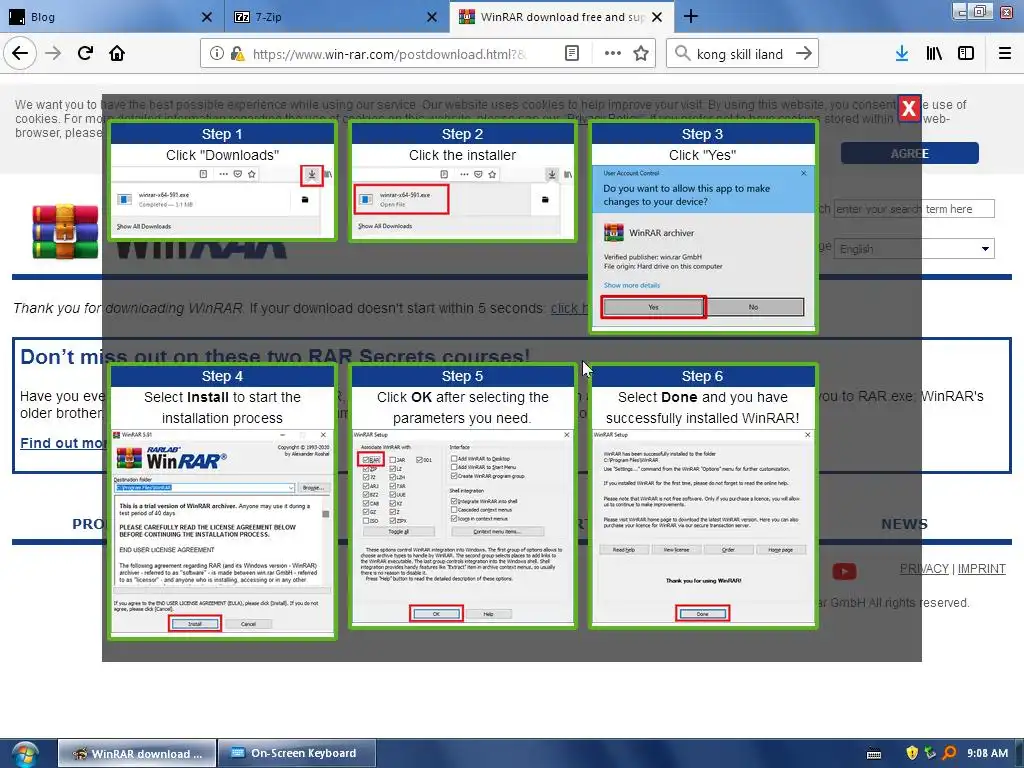Click the YouTube icon in footer
Image resolution: width=1024 pixels, height=768 pixels.
tap(844, 571)
